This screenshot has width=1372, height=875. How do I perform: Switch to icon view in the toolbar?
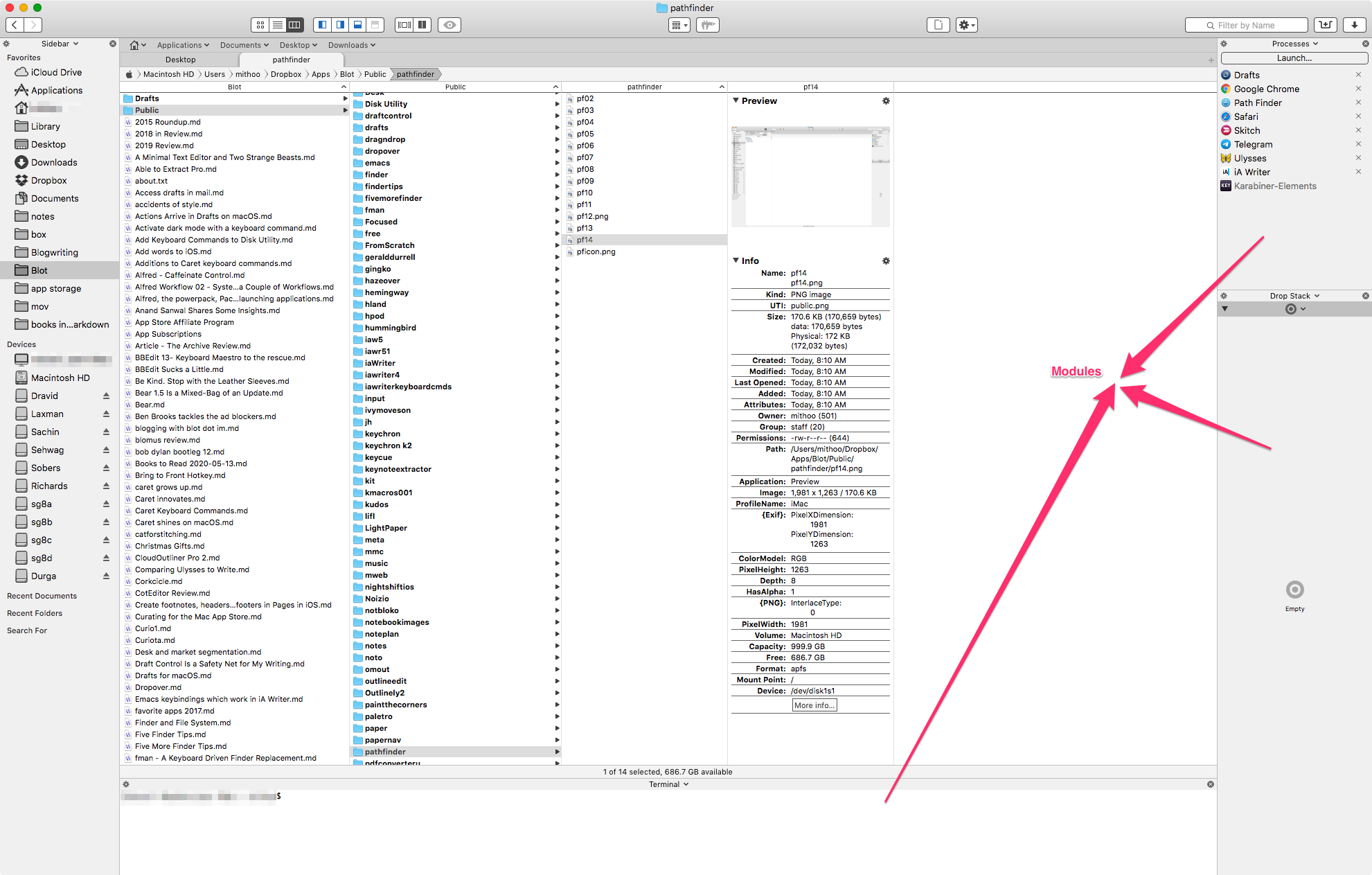260,25
